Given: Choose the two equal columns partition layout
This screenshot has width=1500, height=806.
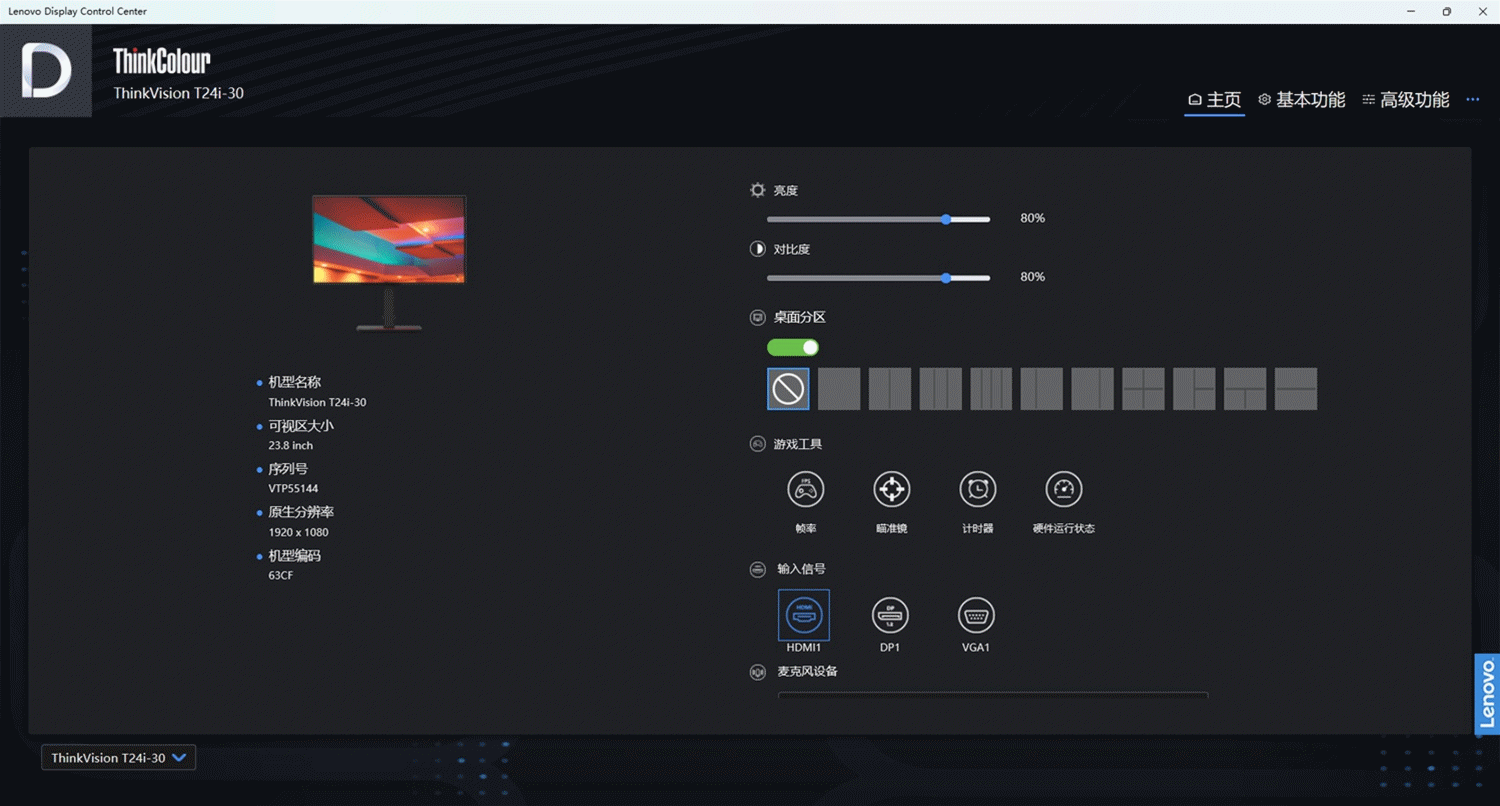Looking at the screenshot, I should click(890, 389).
